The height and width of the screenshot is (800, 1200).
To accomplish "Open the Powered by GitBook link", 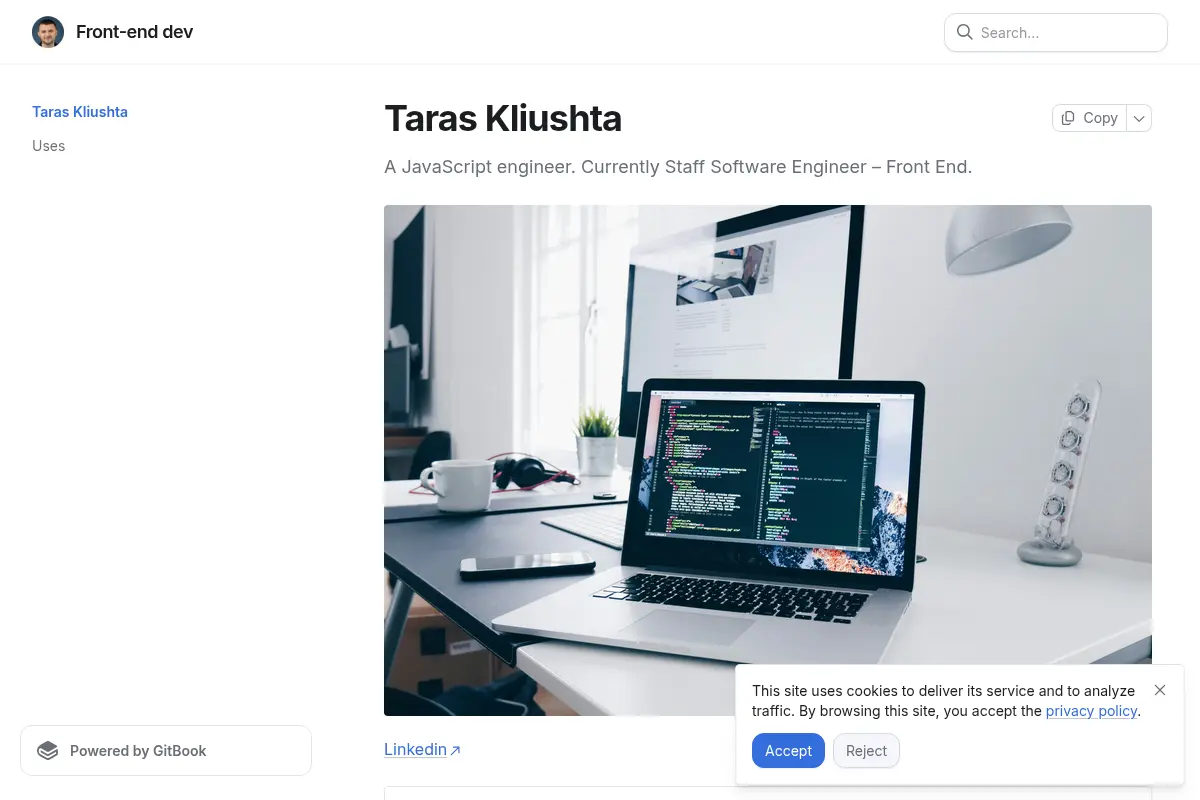I will (x=166, y=751).
